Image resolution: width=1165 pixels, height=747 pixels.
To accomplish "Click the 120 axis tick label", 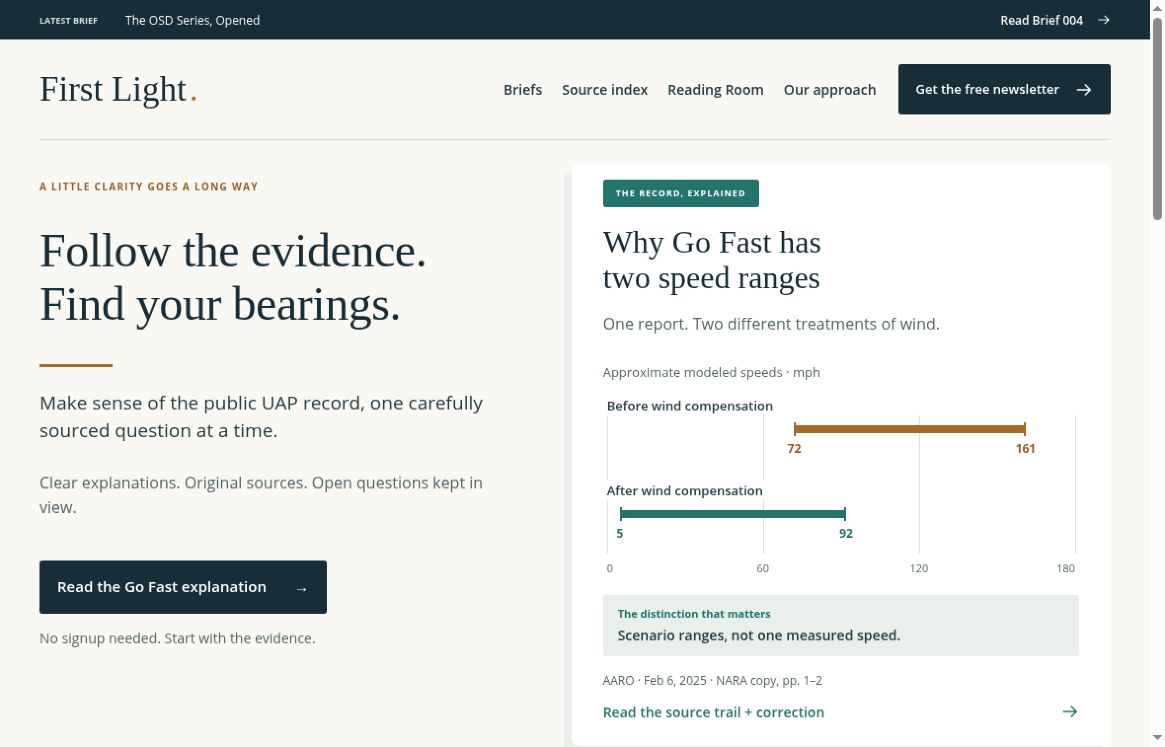I will coord(919,569).
